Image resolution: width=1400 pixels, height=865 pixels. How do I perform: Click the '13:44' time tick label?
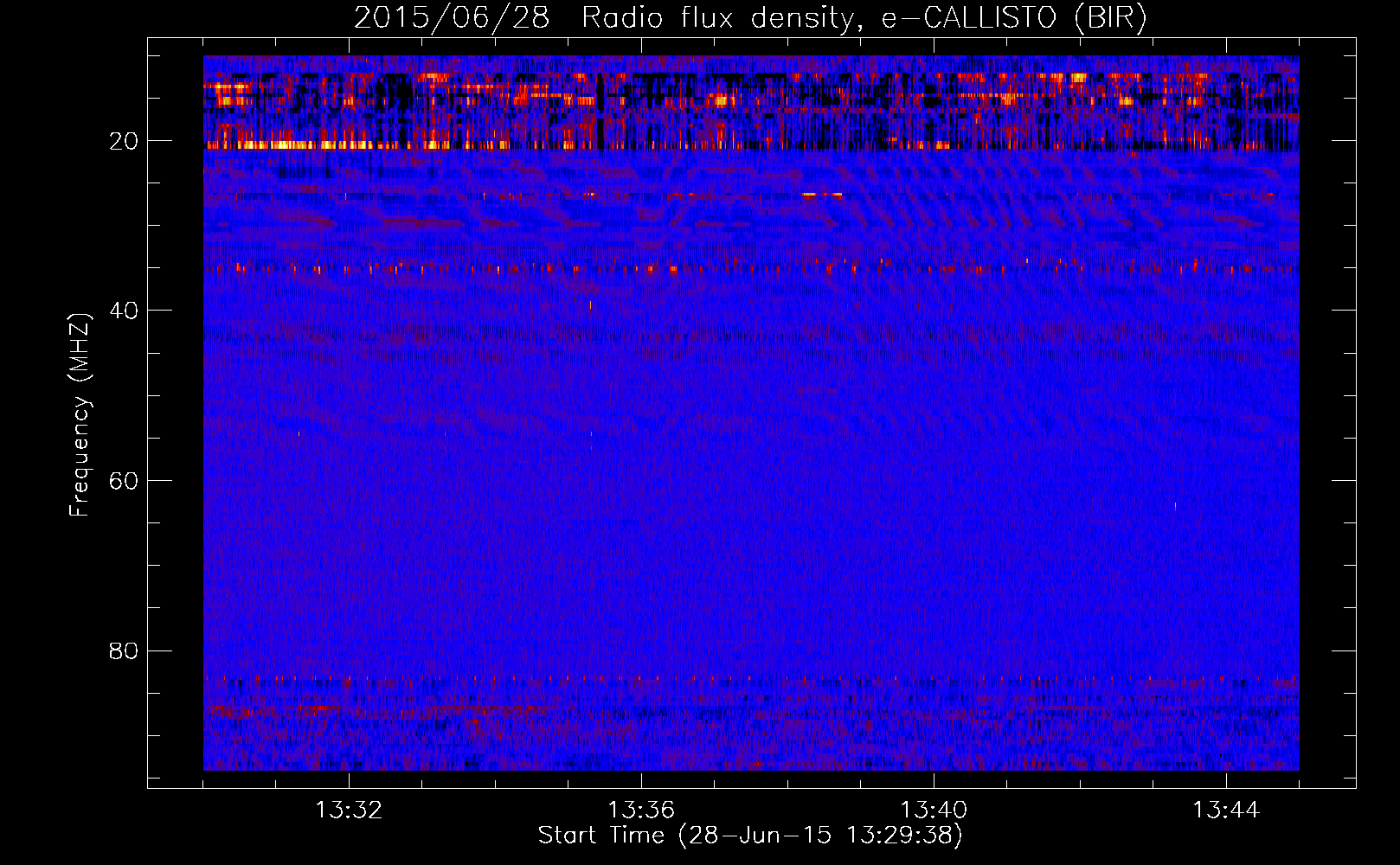click(x=1226, y=811)
